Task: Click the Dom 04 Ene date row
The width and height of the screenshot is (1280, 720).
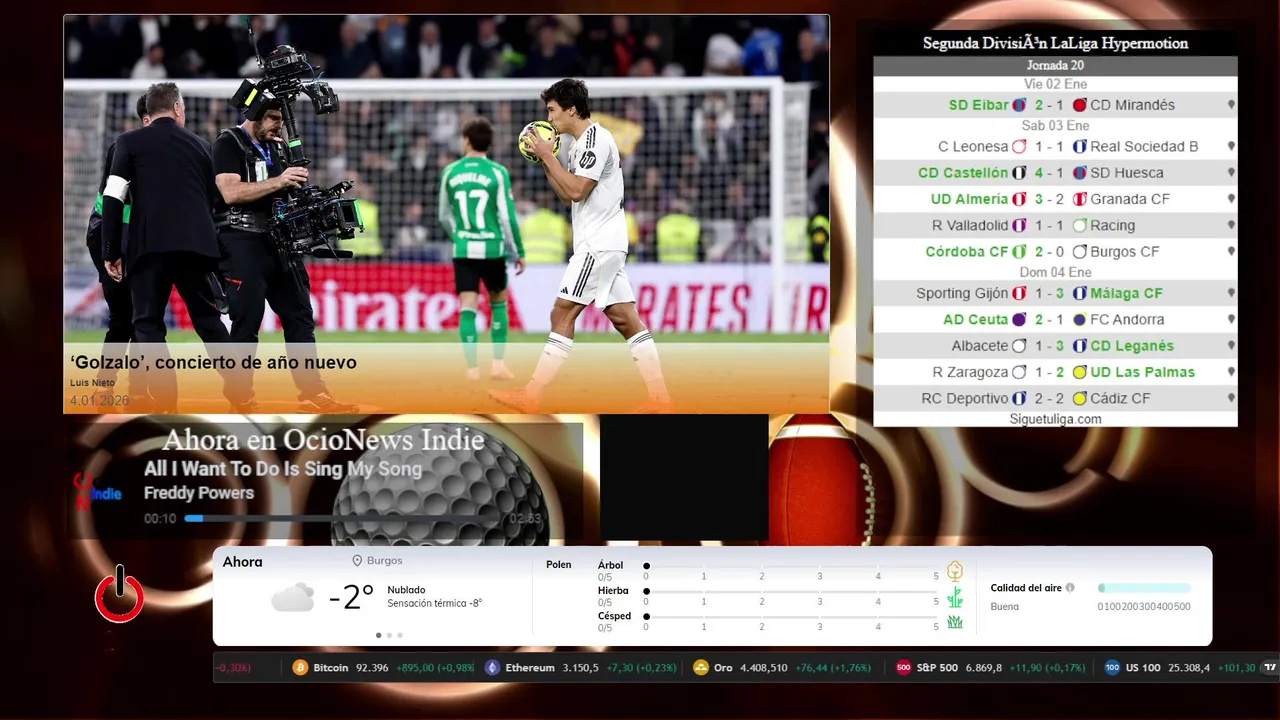Action: point(1055,272)
